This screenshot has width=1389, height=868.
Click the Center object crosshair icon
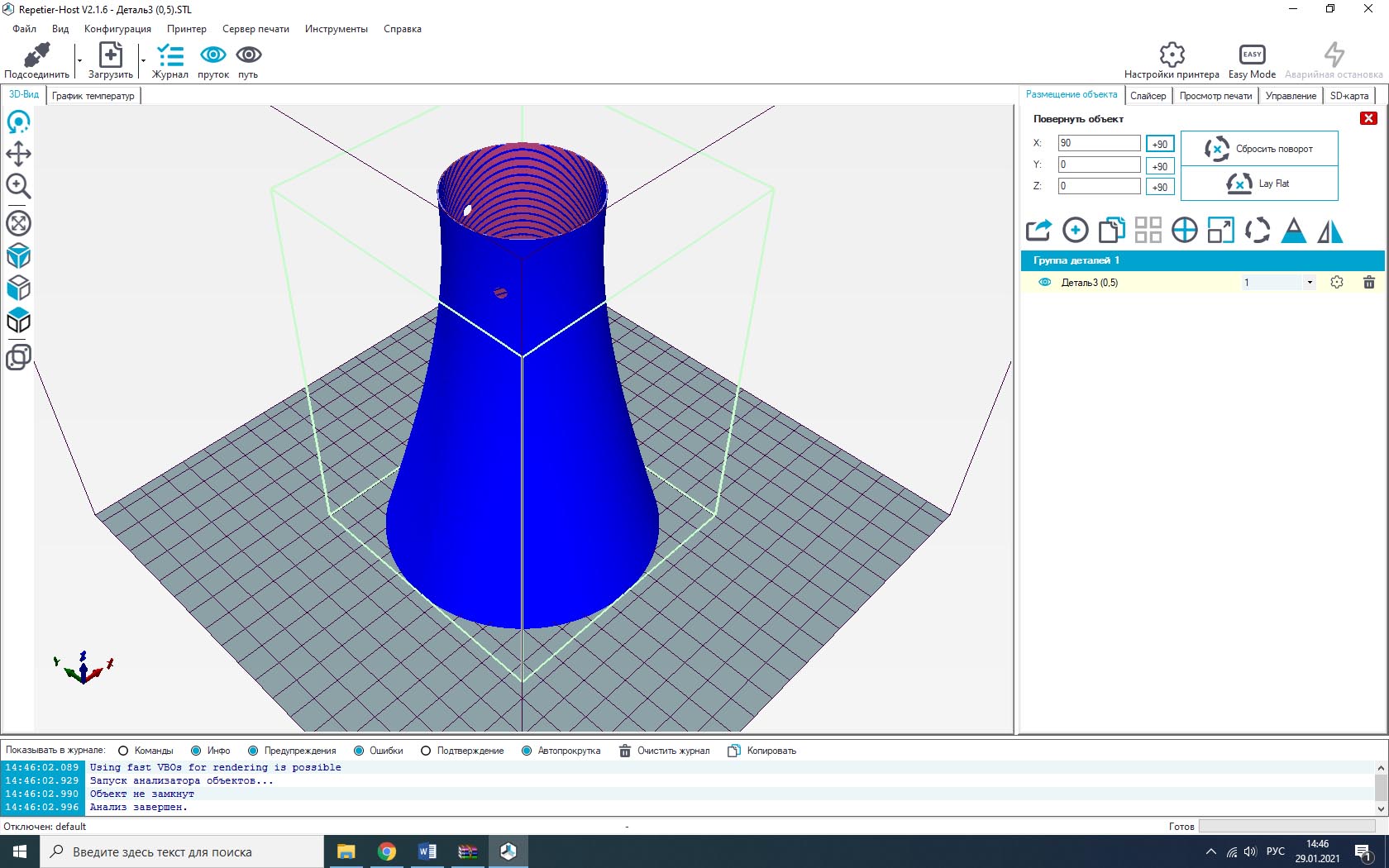click(1184, 231)
